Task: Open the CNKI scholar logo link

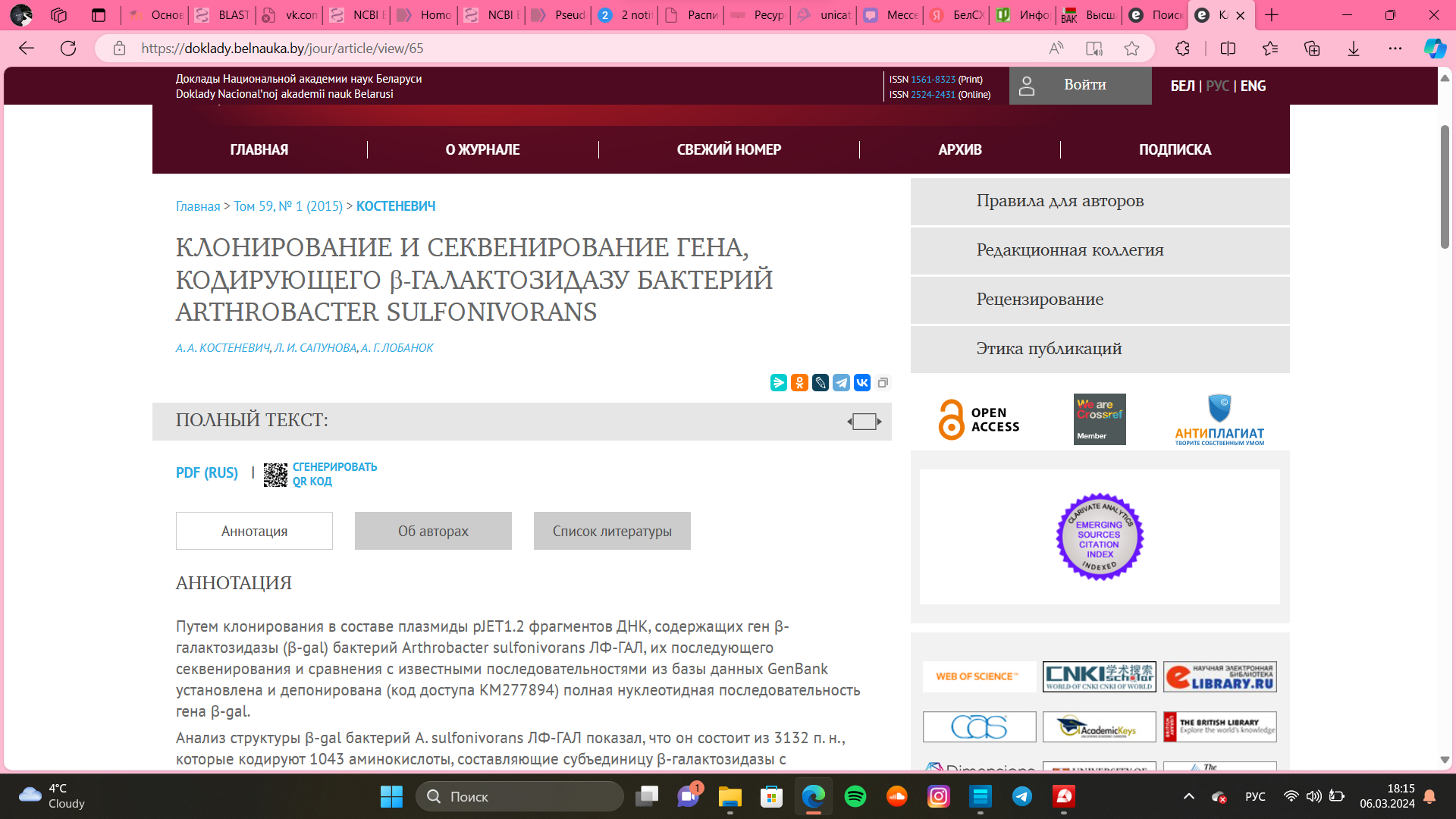Action: (1100, 676)
